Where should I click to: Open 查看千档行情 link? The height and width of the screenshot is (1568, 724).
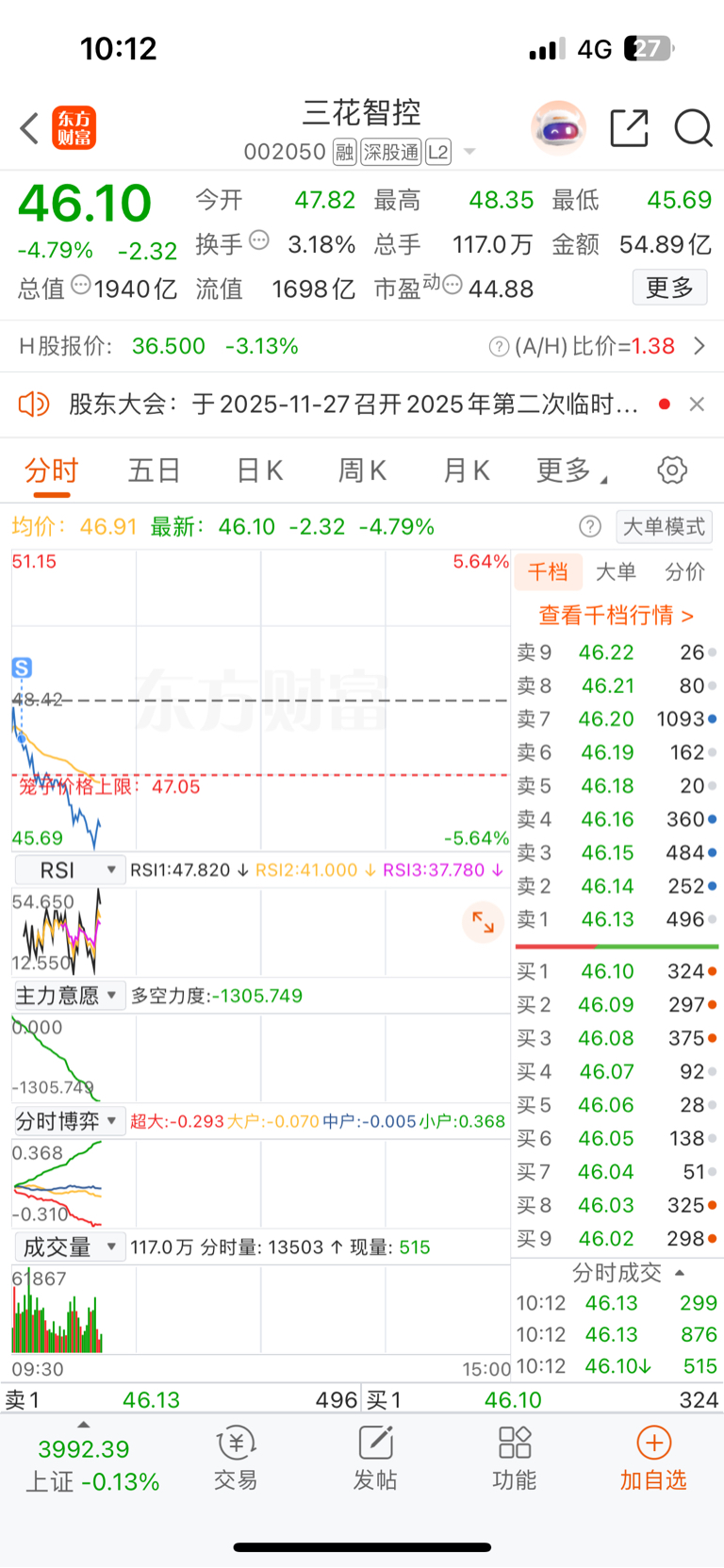pyautogui.click(x=617, y=616)
